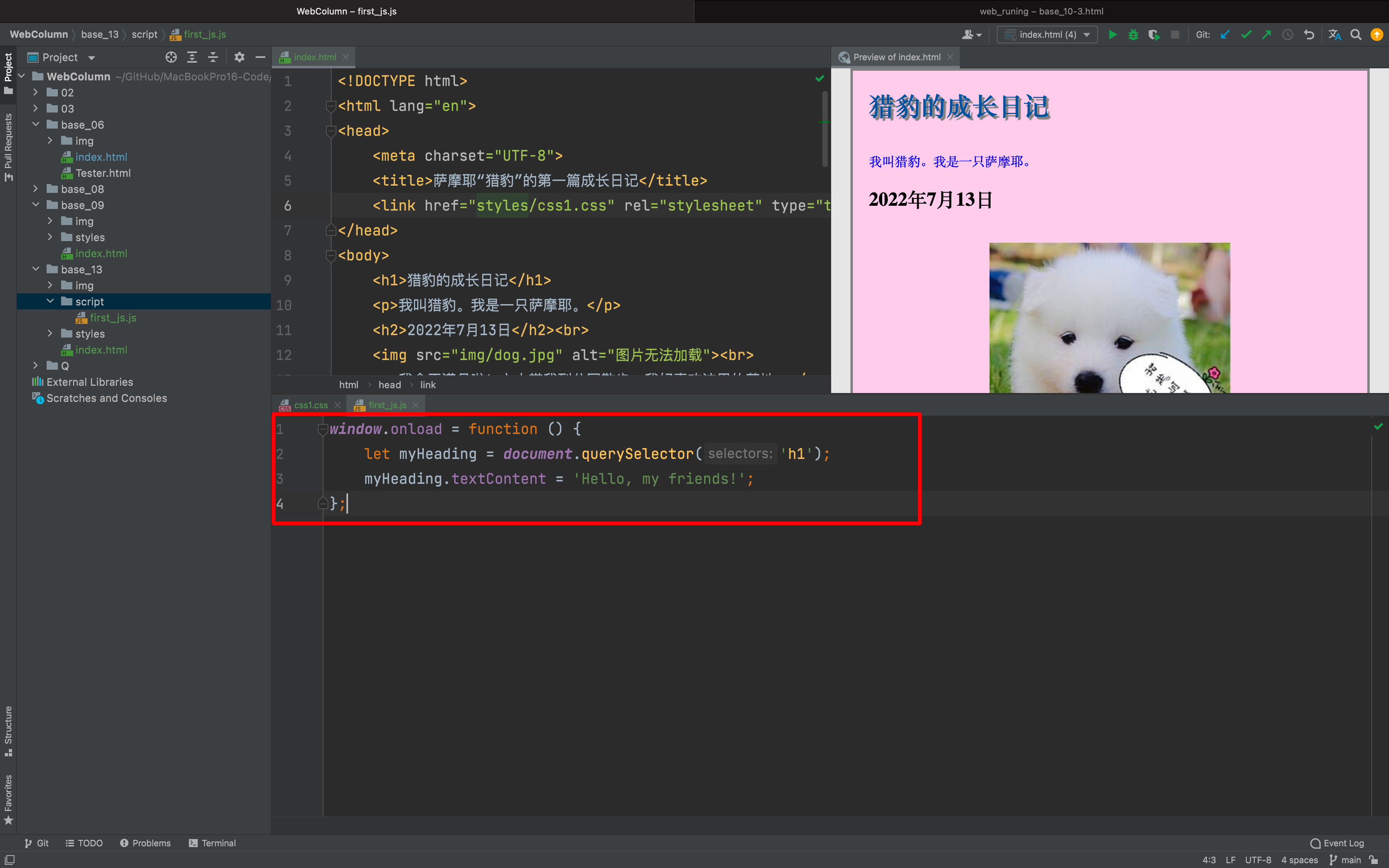The width and height of the screenshot is (1389, 868).
Task: Click UTF-8 encoding in status bar
Action: tap(1258, 860)
